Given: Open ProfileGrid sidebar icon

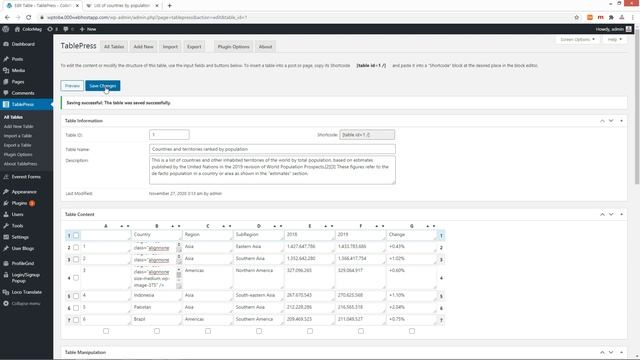Looking at the screenshot, I should click(x=6, y=264).
